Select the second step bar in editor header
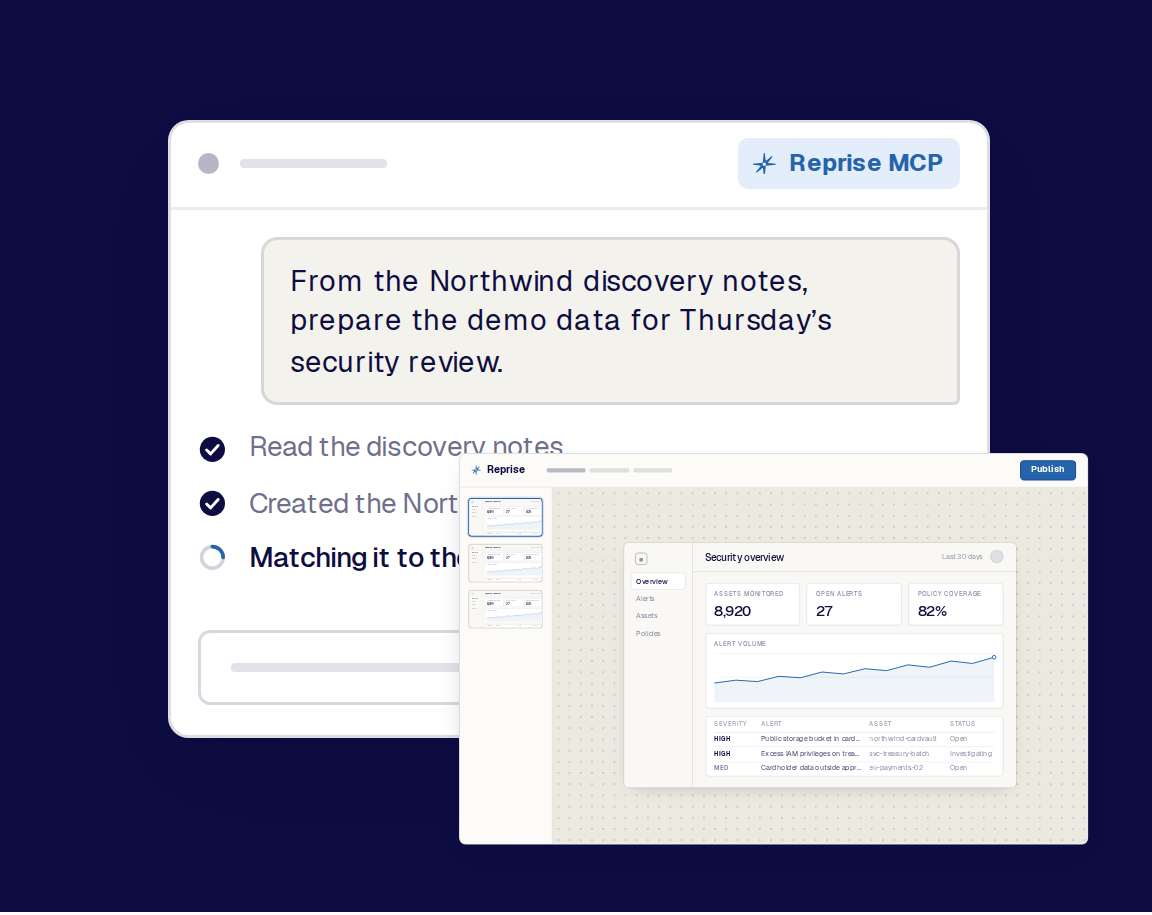 point(609,470)
